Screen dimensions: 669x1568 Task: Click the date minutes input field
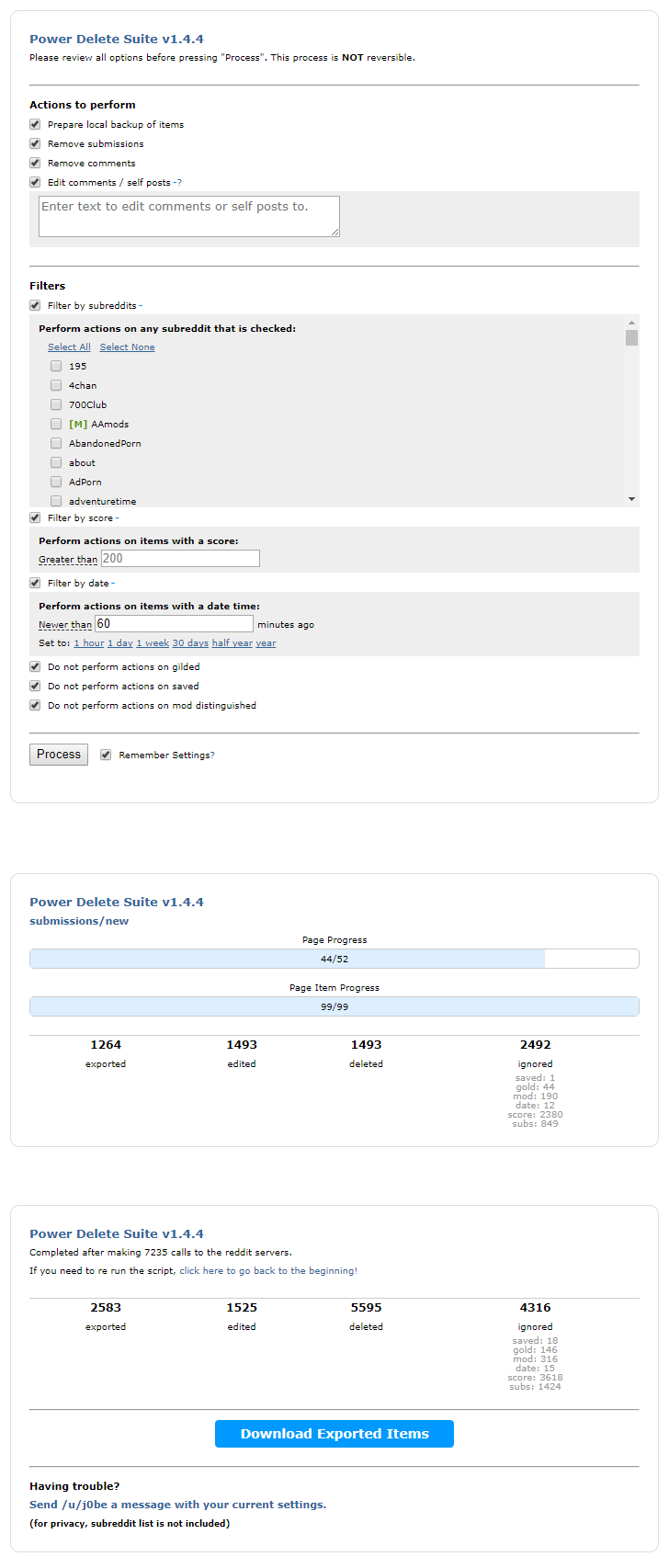point(174,624)
